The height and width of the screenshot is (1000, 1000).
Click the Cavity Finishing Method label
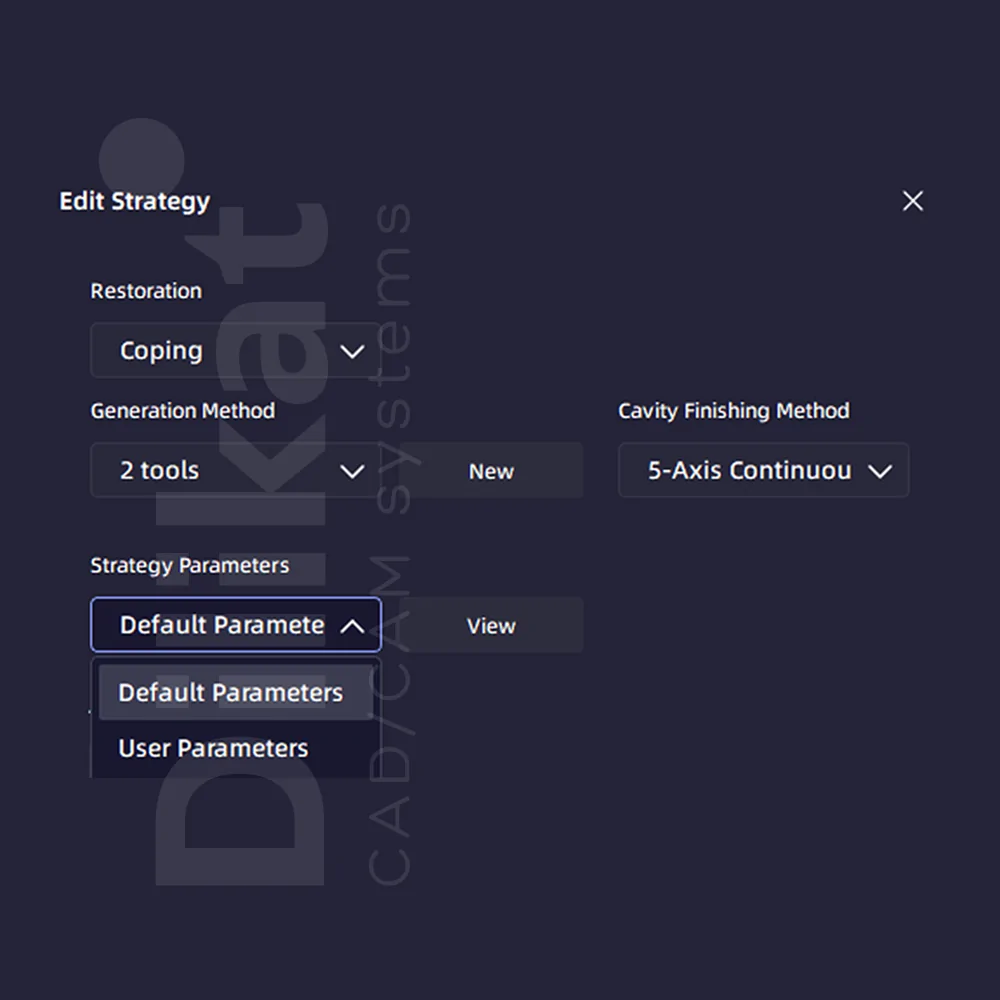(x=733, y=411)
